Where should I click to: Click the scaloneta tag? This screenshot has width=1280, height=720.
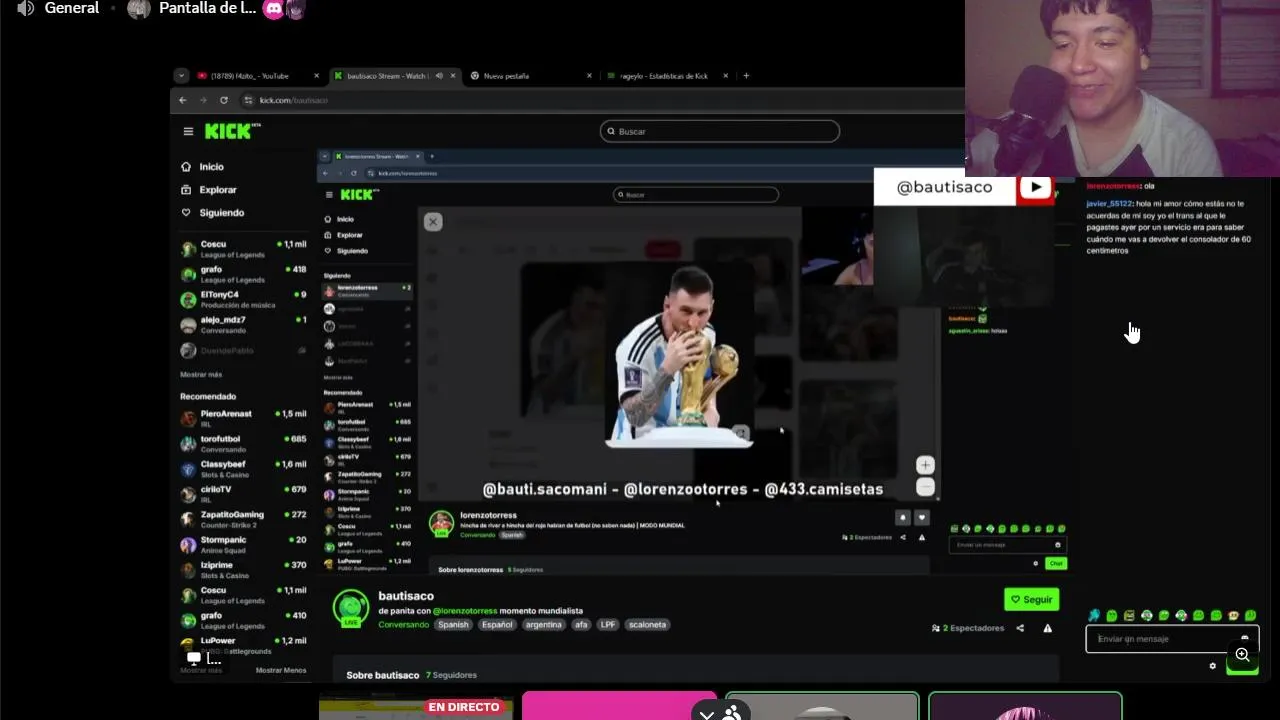pos(647,624)
